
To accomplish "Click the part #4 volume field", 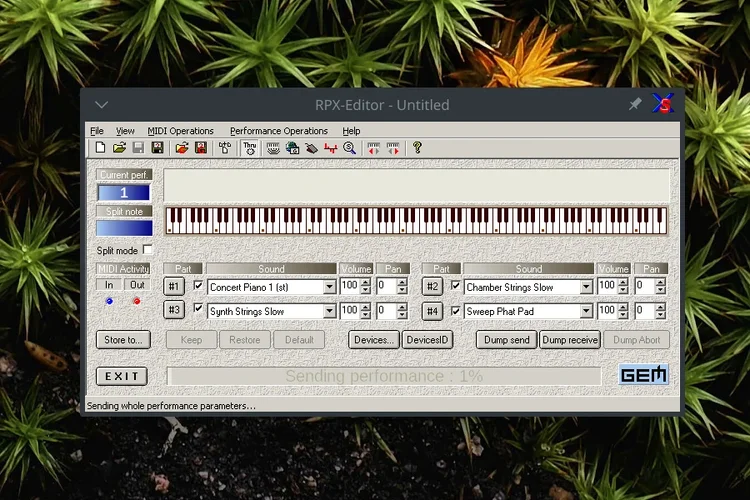I will [x=607, y=311].
